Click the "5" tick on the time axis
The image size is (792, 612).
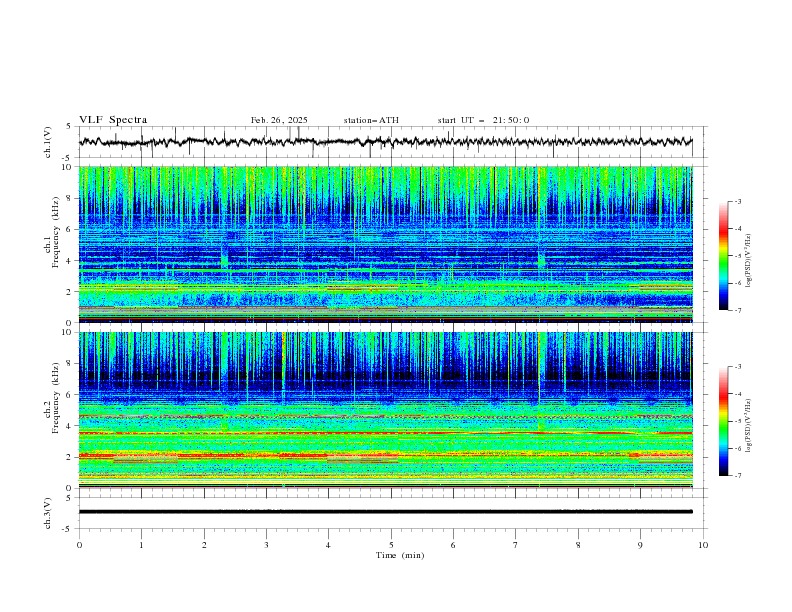(x=391, y=545)
